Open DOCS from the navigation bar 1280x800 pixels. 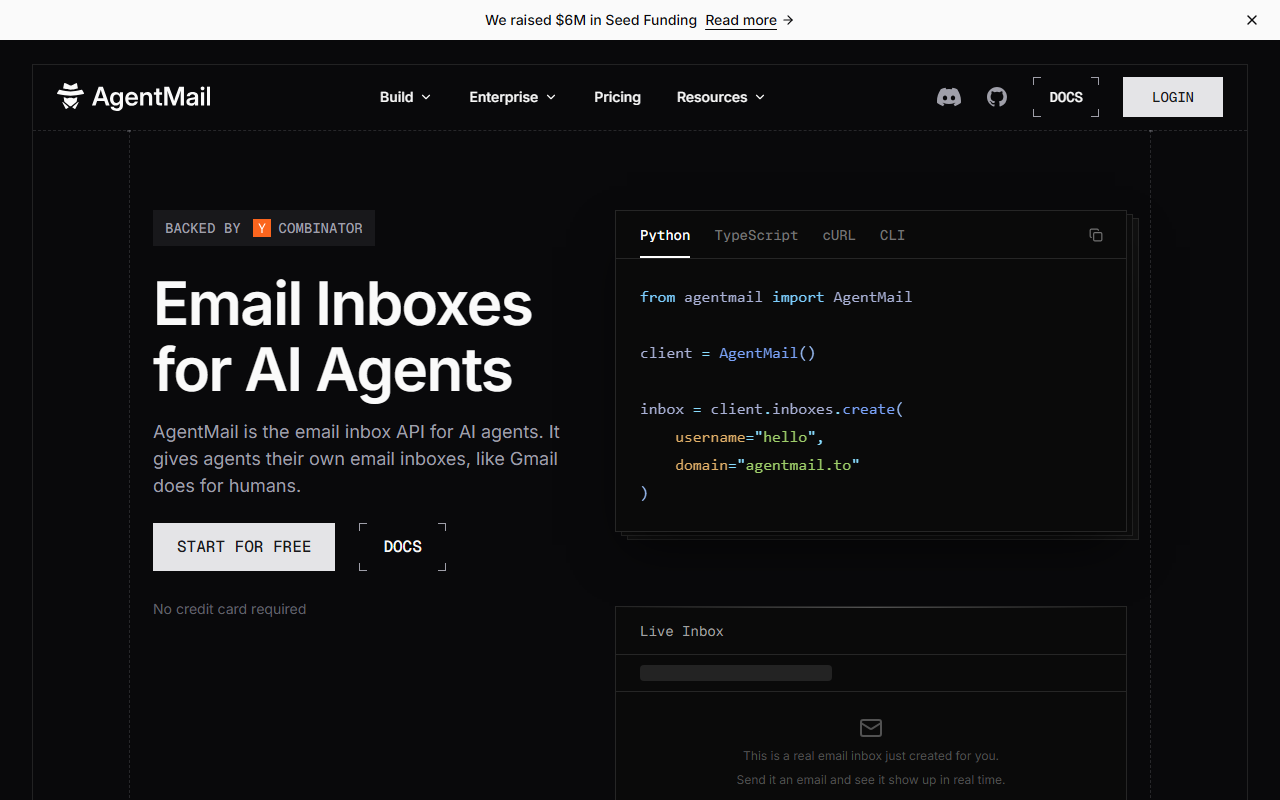coord(1066,97)
